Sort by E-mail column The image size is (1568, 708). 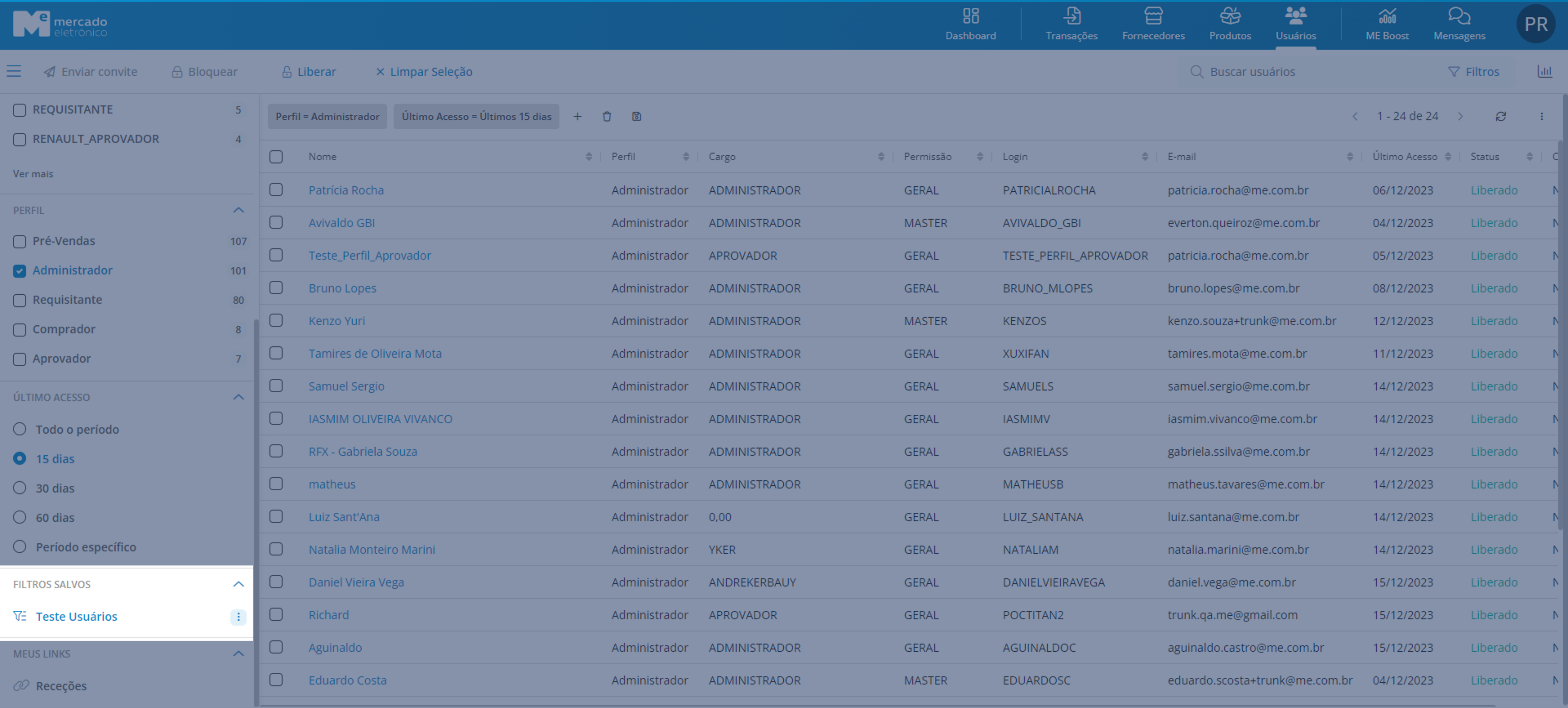point(1350,156)
